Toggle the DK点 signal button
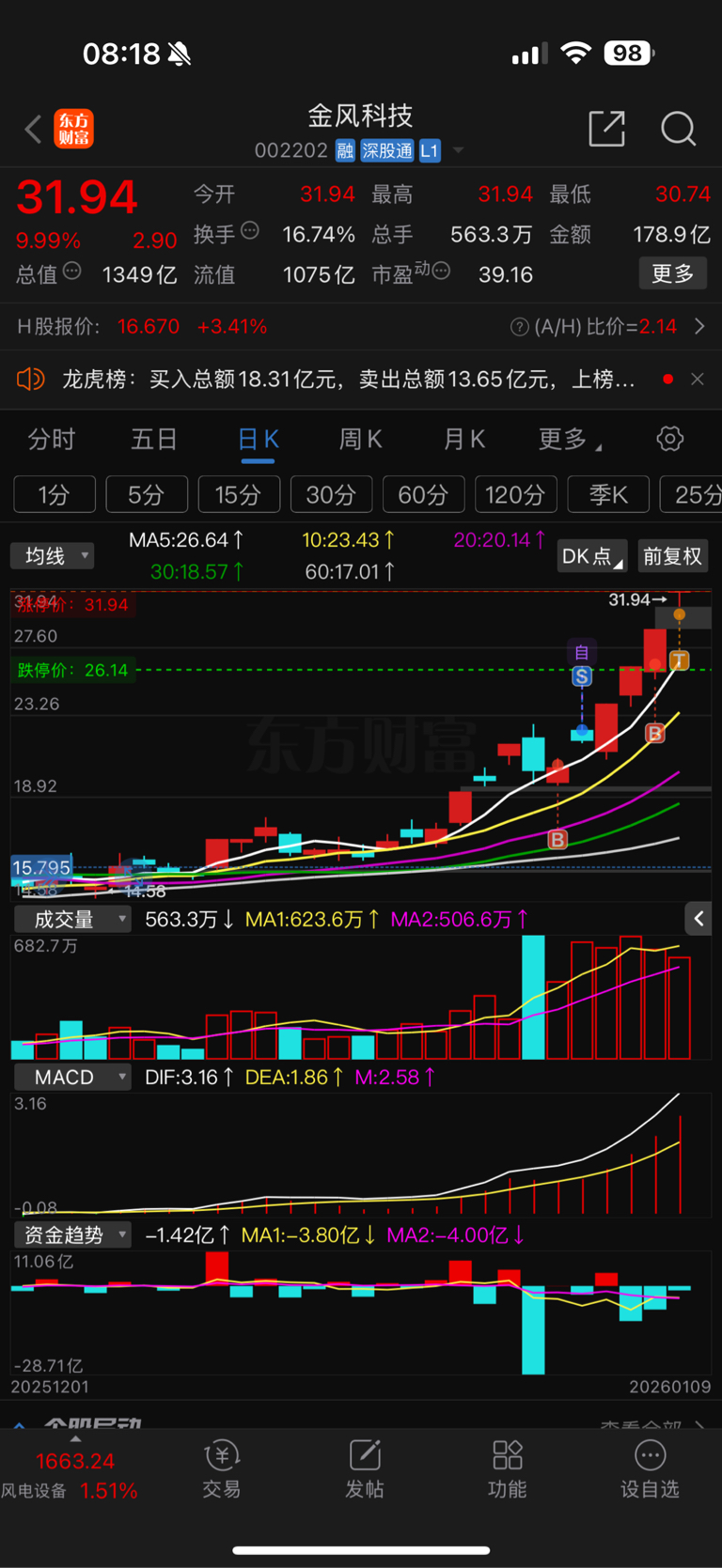Screen dimensions: 722x1568 point(592,556)
